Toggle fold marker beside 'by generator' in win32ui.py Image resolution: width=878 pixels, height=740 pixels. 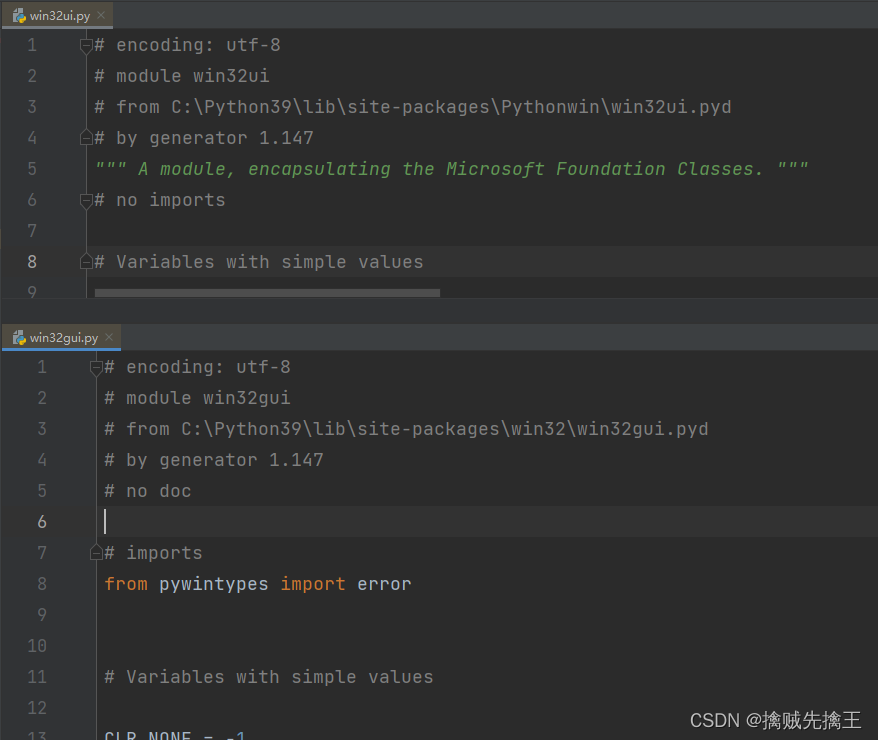coord(86,138)
